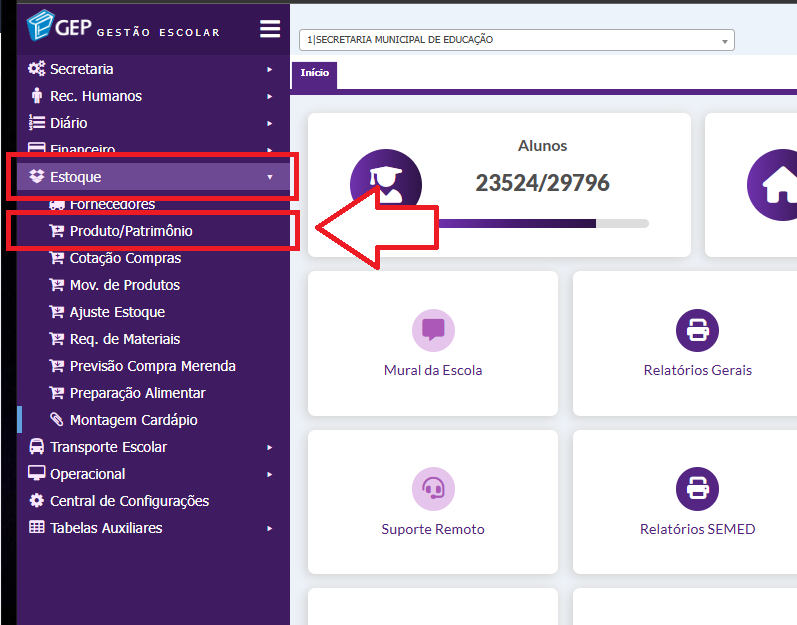Open Produto/Patrimônio menu item
The height and width of the screenshot is (625, 797).
(x=131, y=231)
